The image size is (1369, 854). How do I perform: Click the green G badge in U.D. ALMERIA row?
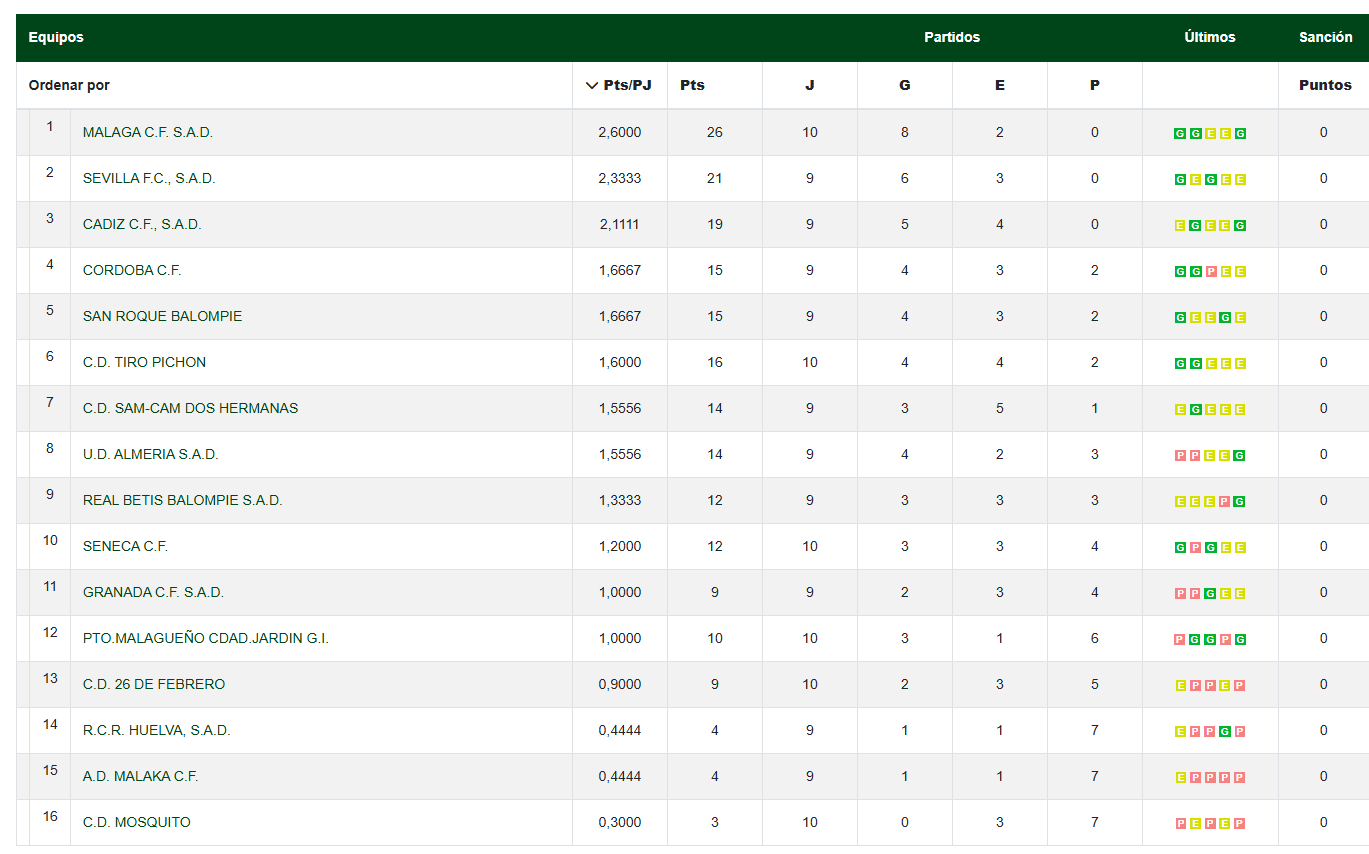[1240, 456]
